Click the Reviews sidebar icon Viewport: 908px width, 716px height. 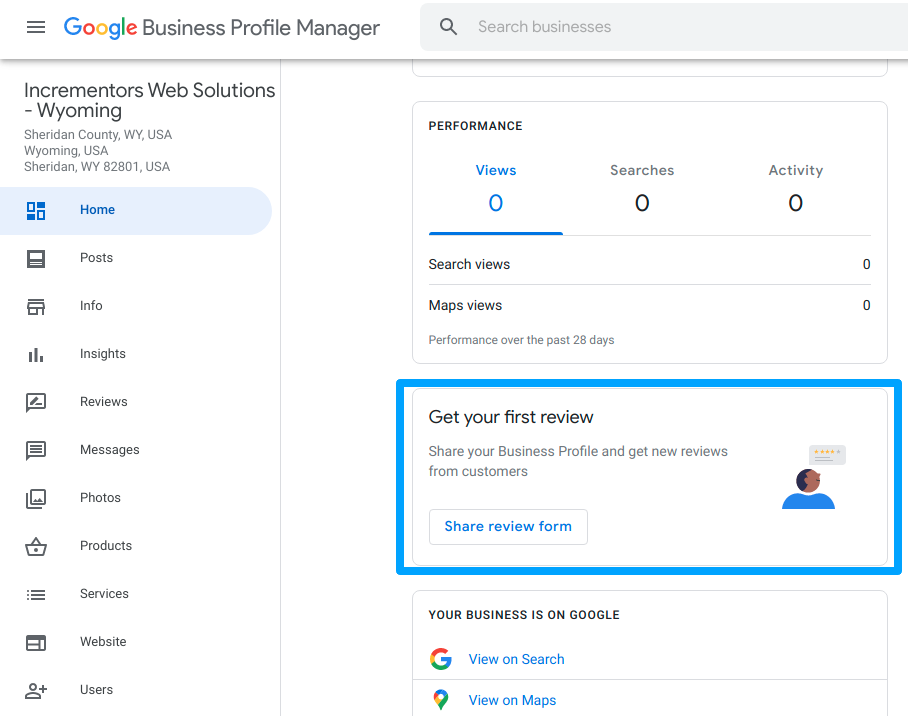coord(36,402)
